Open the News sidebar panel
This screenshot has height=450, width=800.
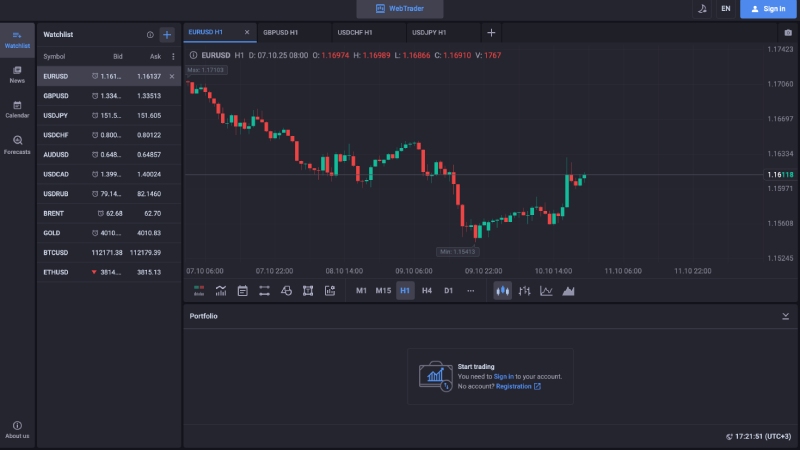(17, 74)
